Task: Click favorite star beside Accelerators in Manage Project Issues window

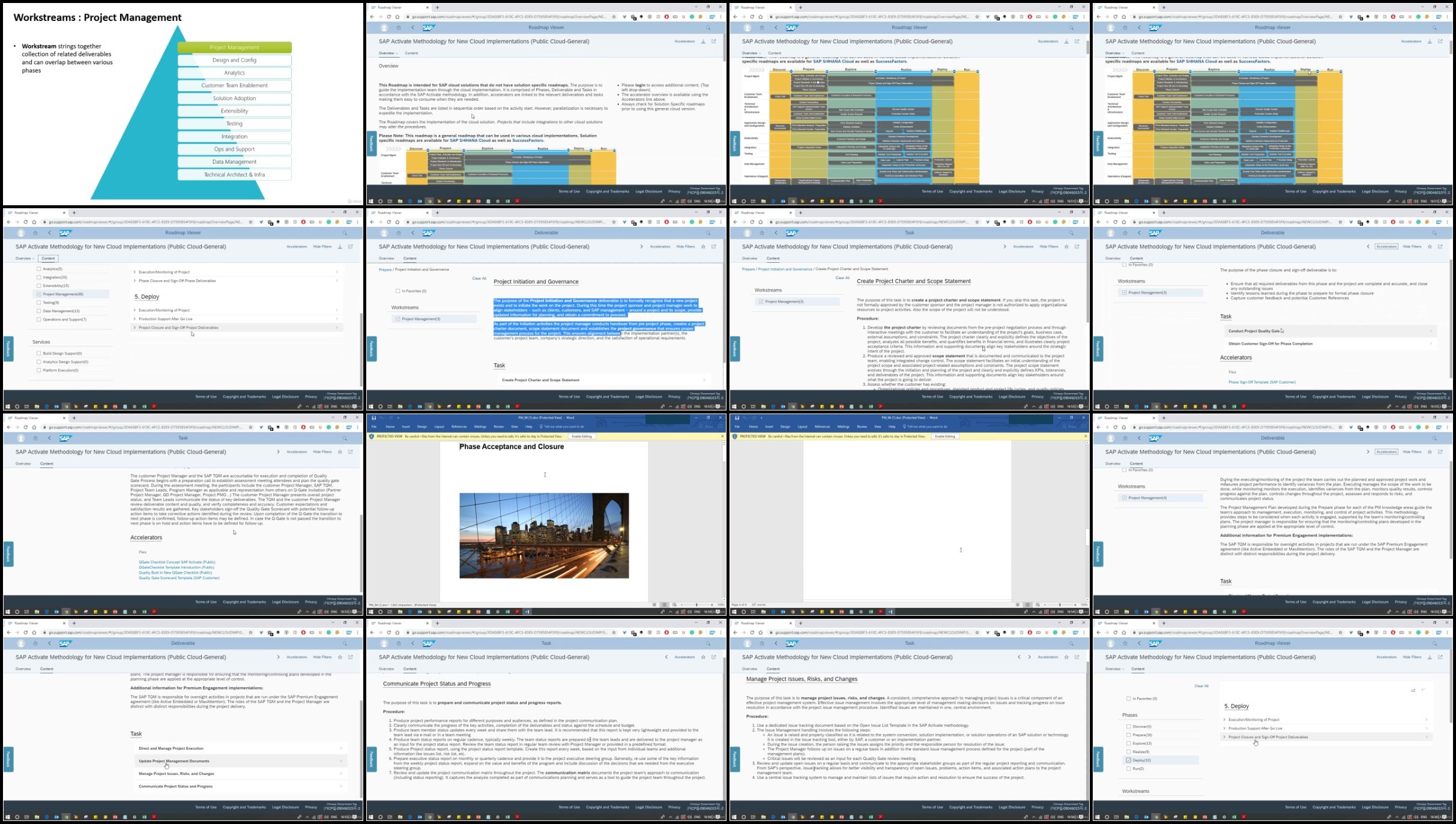Action: tap(1066, 657)
